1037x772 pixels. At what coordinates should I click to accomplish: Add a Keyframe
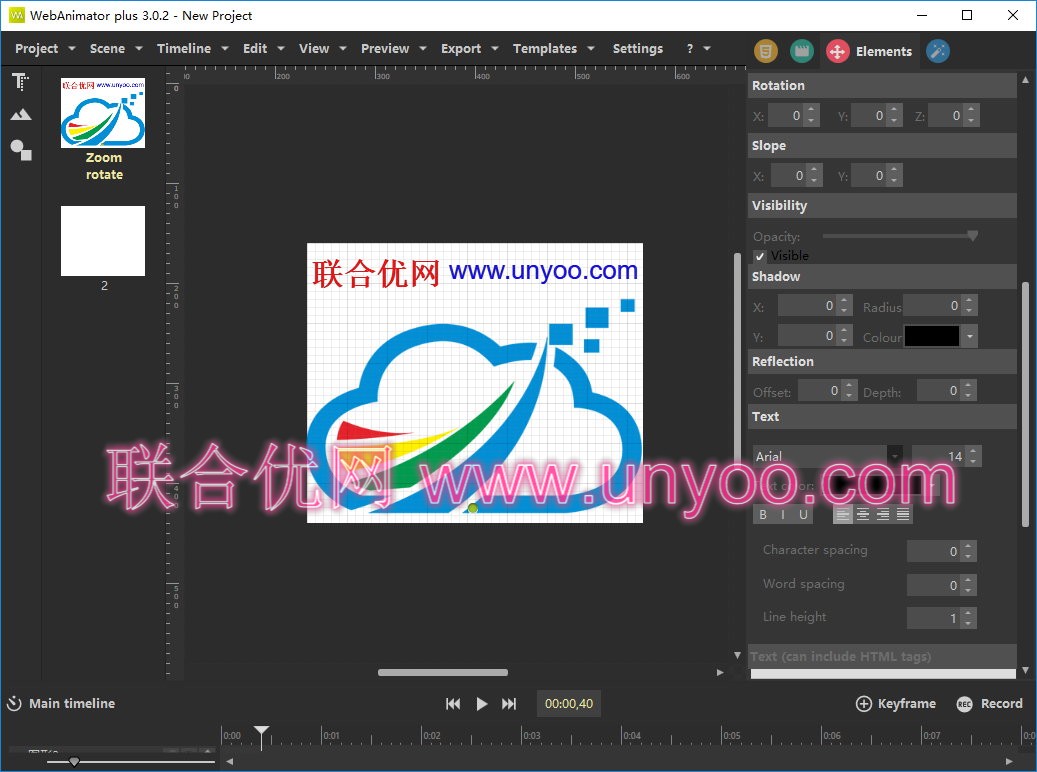pos(896,704)
